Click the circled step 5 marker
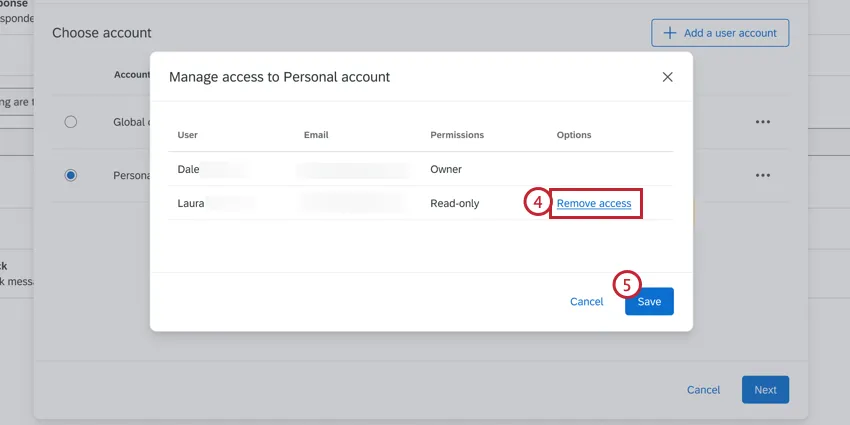This screenshot has width=850, height=425. tap(627, 285)
